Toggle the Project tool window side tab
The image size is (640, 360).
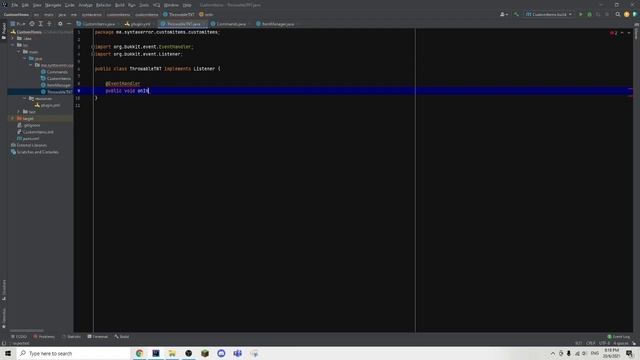click(4, 31)
